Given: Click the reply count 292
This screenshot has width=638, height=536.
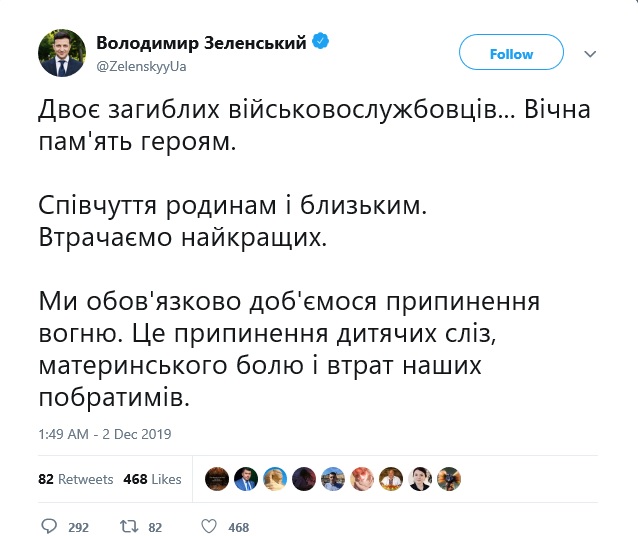Looking at the screenshot, I should pyautogui.click(x=78, y=527).
